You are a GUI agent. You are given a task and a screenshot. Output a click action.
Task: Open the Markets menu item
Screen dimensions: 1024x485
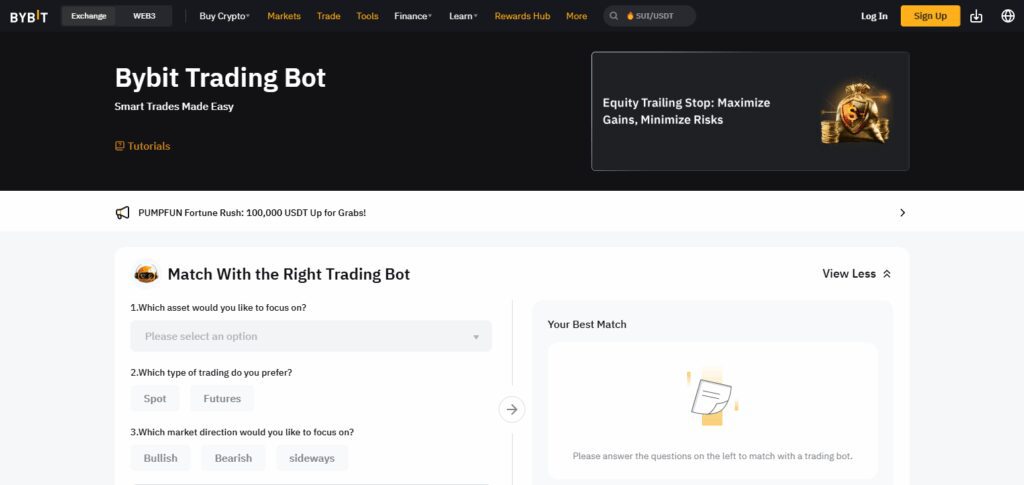(x=284, y=16)
